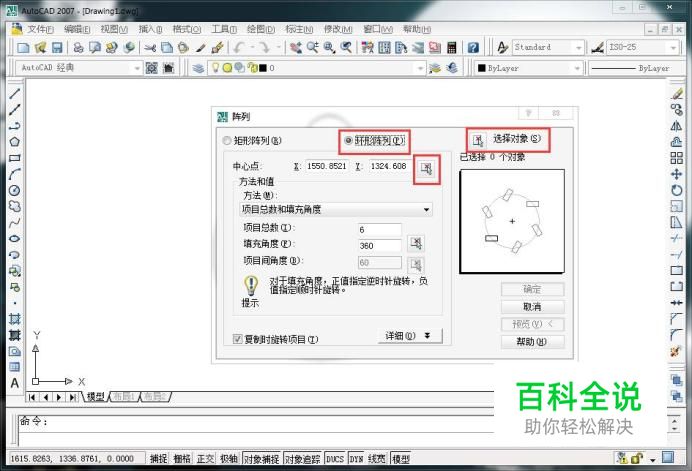Select the Circle draw tool
Viewport: 692px width, 471px height.
click(15, 190)
